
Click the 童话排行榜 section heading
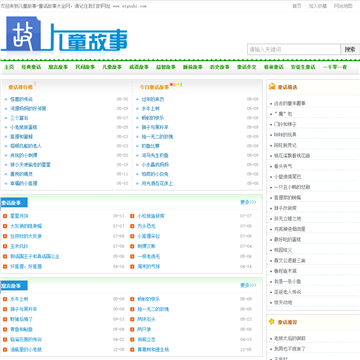tap(21, 87)
